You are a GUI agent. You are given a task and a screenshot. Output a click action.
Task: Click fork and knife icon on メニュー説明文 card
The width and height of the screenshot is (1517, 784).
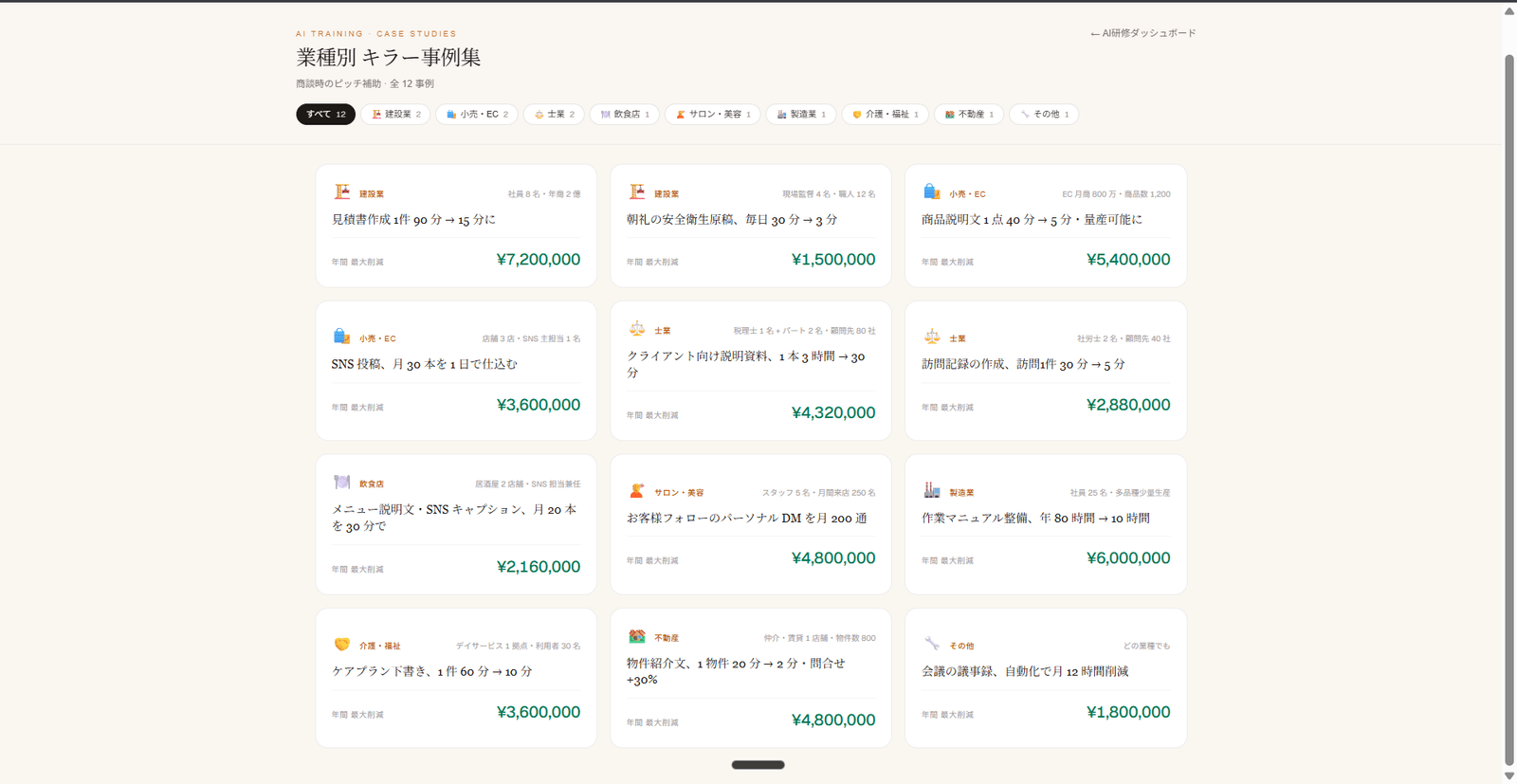pos(341,483)
